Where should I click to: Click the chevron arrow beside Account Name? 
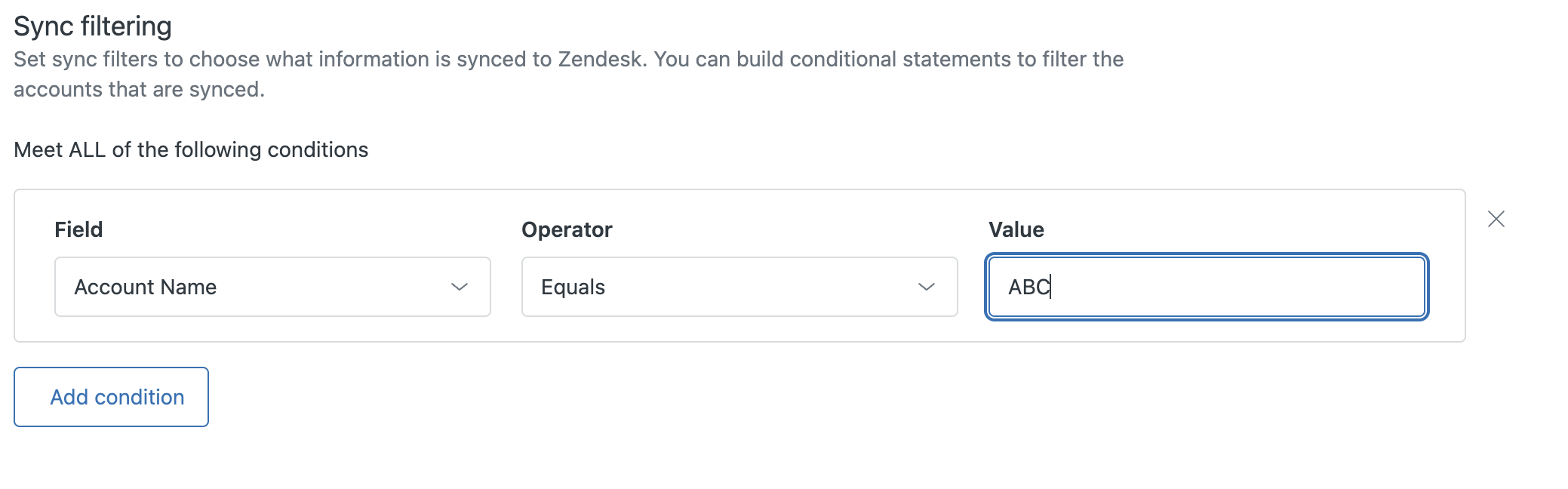[x=460, y=287]
